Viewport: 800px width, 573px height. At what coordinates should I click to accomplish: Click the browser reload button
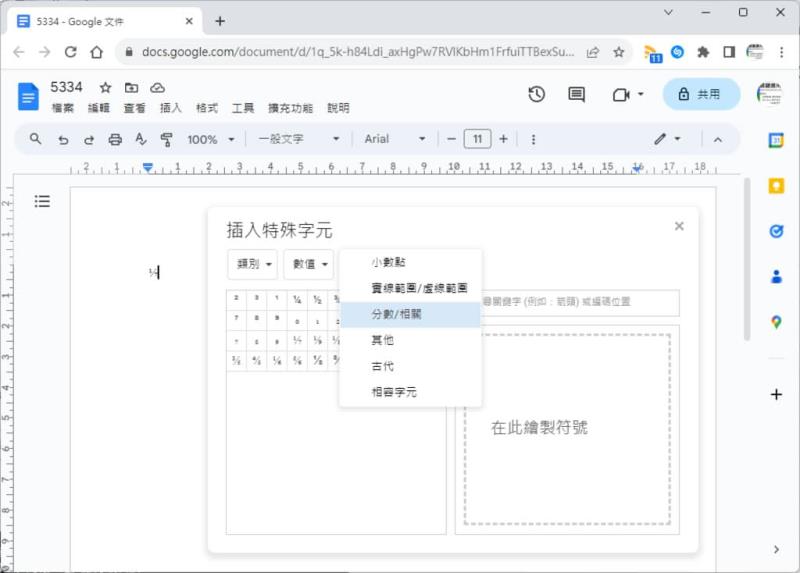pyautogui.click(x=70, y=52)
